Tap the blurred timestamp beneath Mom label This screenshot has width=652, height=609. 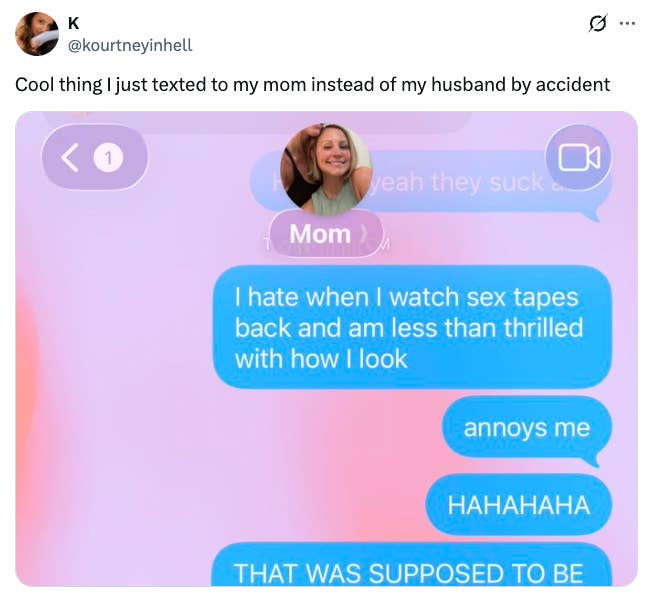tap(326, 248)
